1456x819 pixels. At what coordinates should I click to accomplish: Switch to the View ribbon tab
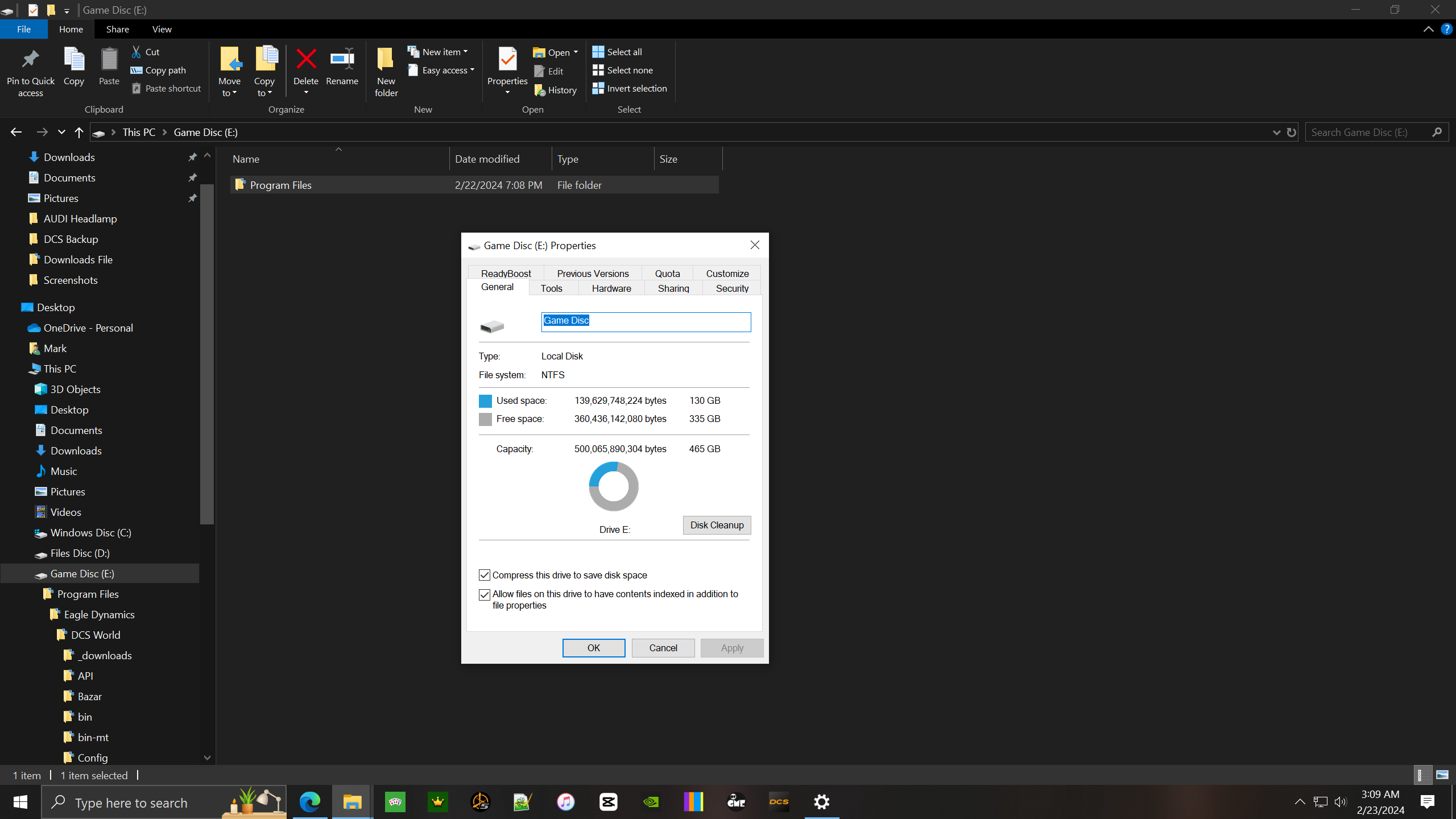[x=162, y=29]
